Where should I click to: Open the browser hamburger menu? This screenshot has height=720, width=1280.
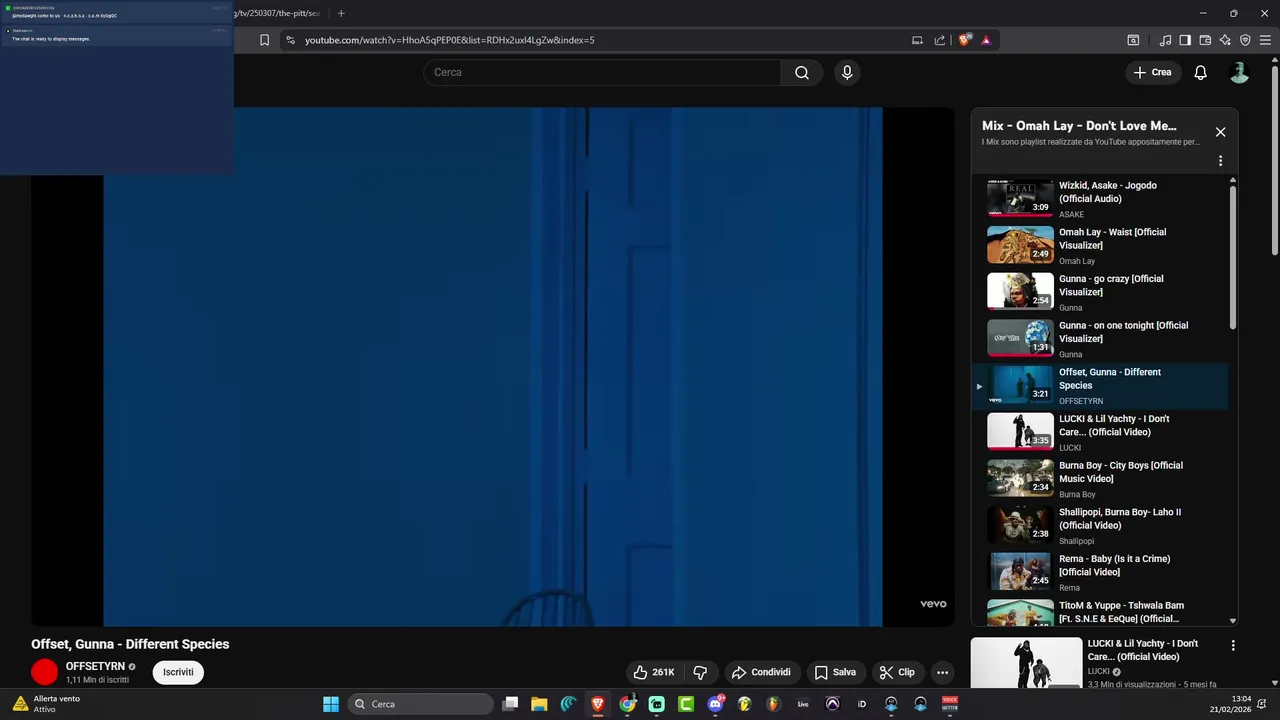[1265, 40]
